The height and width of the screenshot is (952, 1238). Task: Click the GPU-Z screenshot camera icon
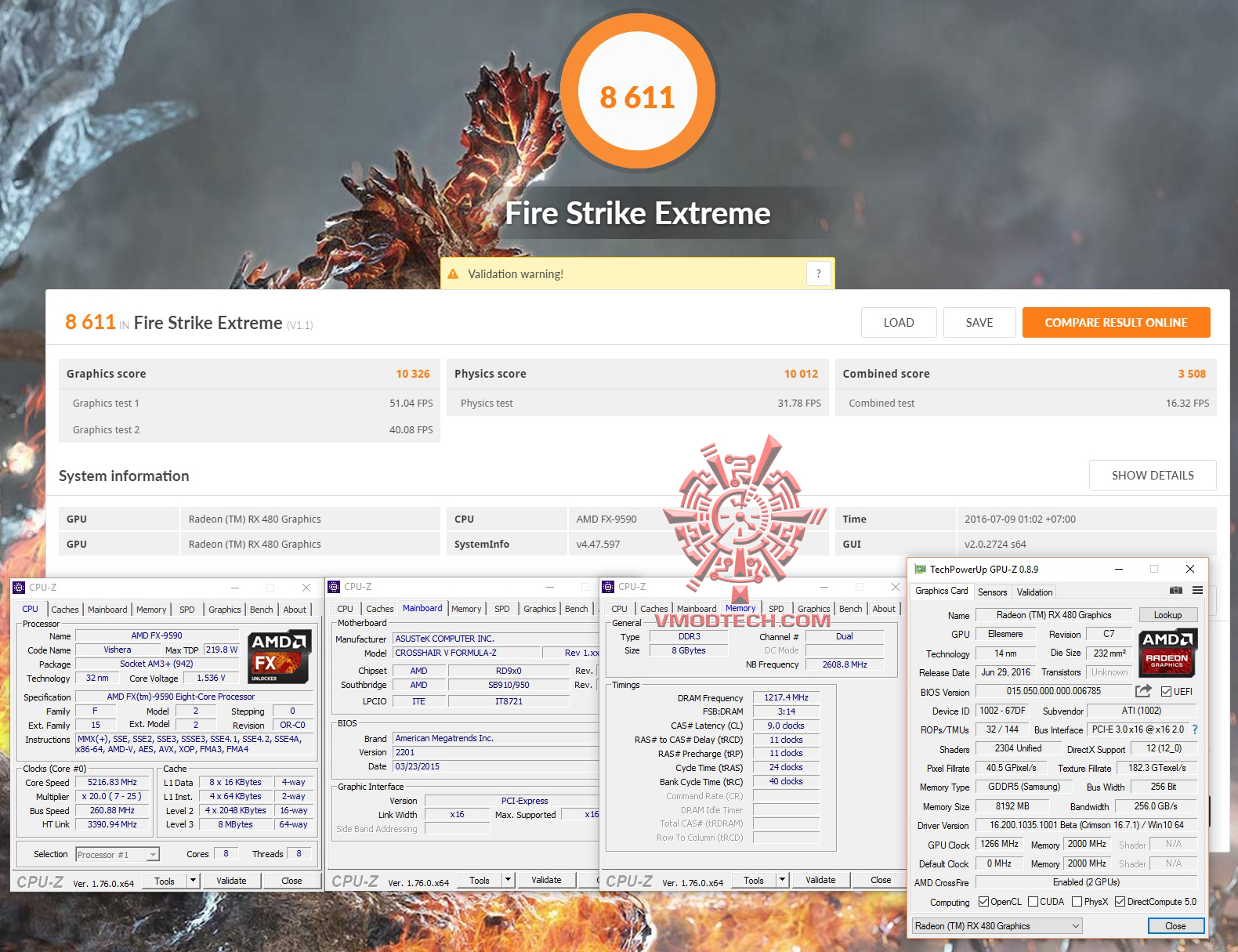[x=1175, y=590]
